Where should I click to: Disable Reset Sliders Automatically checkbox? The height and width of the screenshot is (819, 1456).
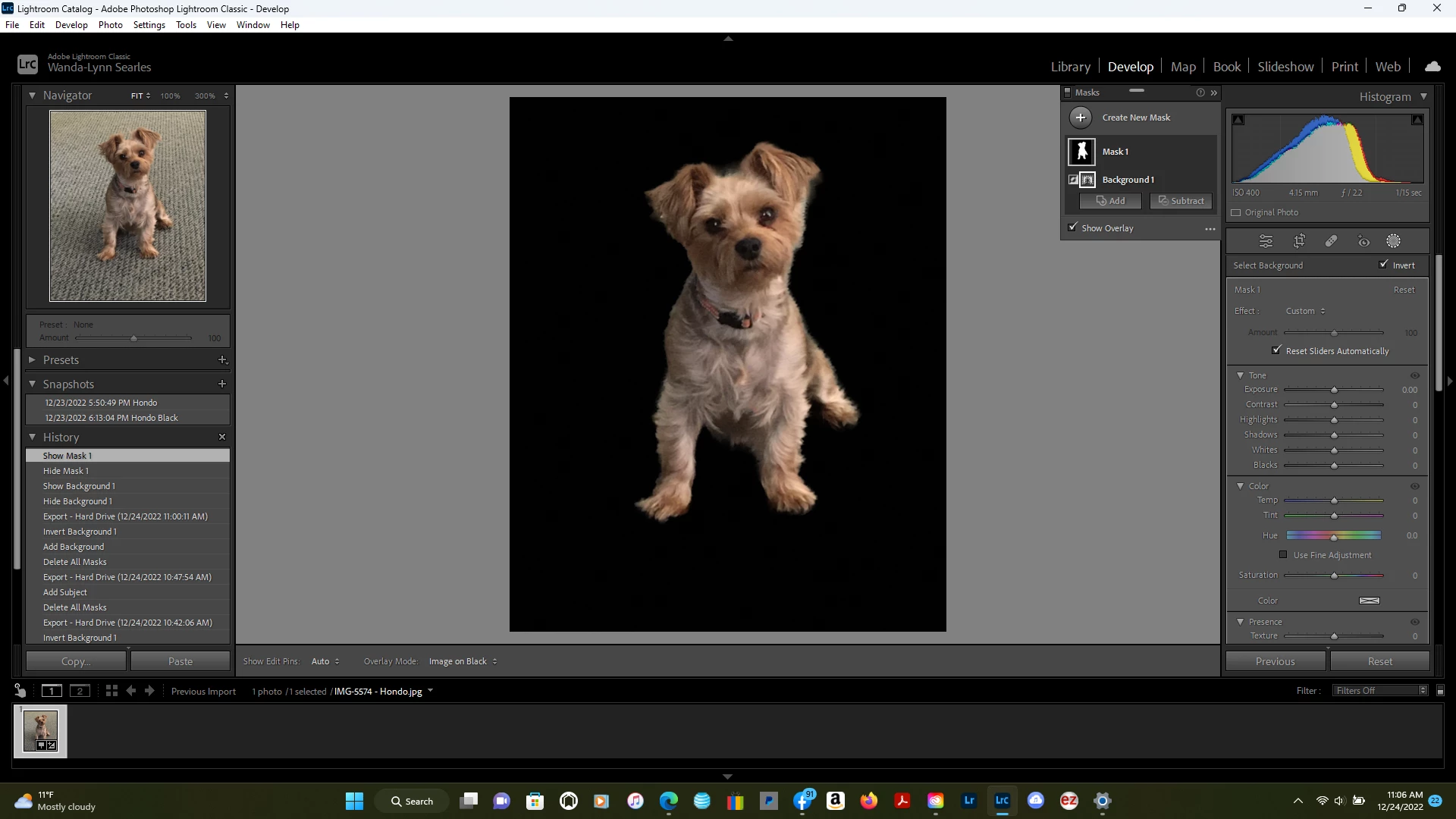pyautogui.click(x=1276, y=350)
